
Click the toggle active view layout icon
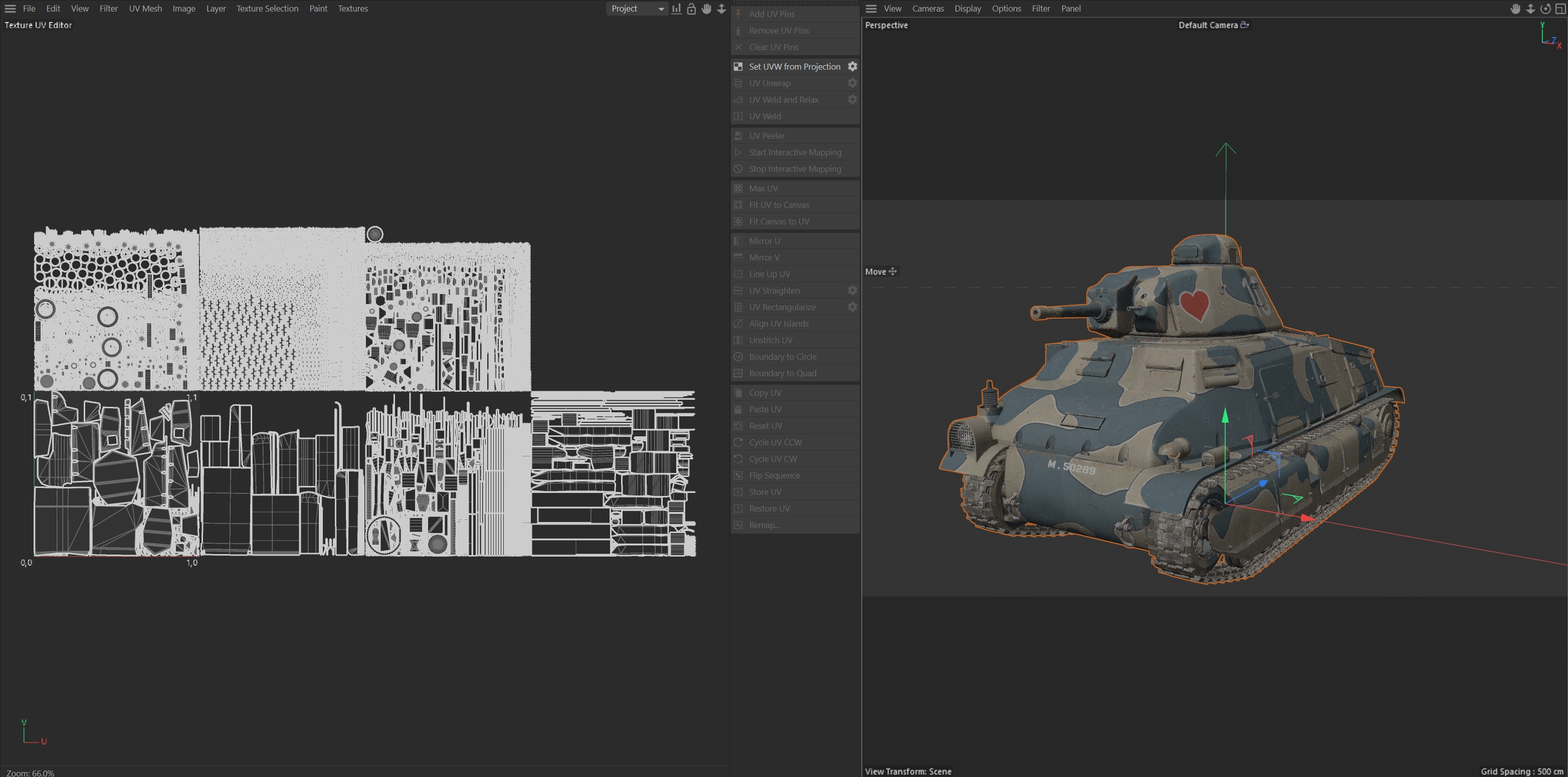click(x=1560, y=9)
